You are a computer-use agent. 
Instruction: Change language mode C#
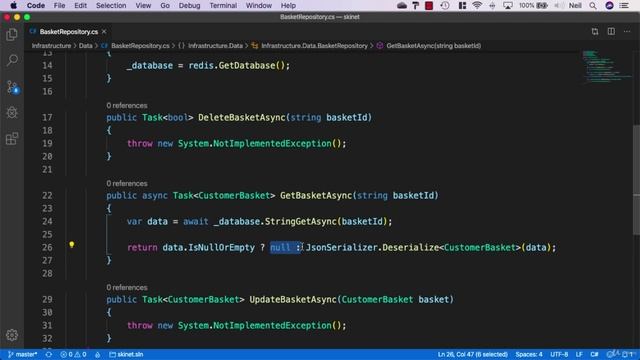[x=594, y=354]
